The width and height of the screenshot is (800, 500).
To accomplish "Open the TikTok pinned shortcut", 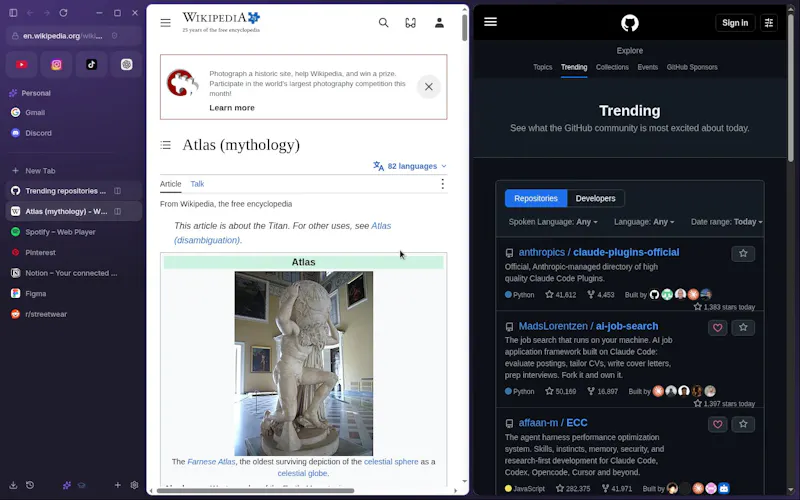I will click(x=91, y=64).
